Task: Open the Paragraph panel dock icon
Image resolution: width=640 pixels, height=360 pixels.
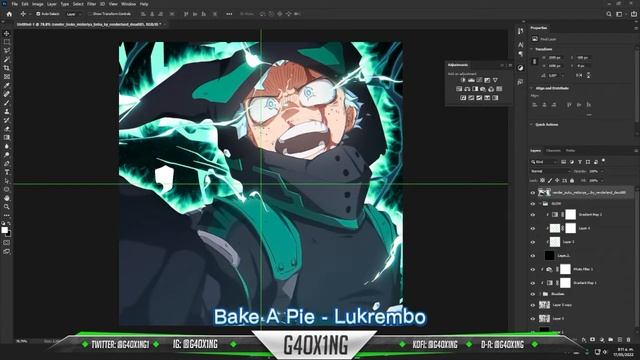Action: tap(520, 54)
